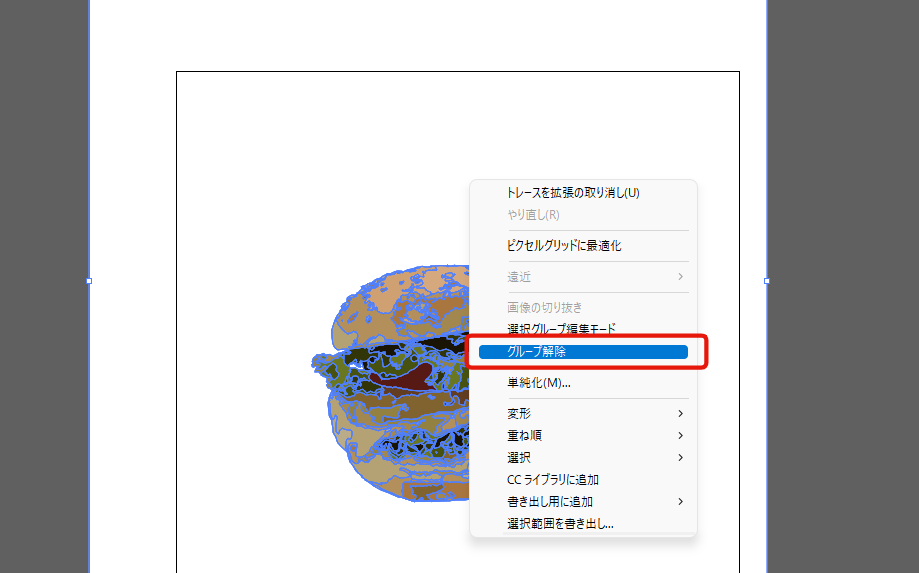Click the chevron arrow beside 重ね順

pos(680,435)
